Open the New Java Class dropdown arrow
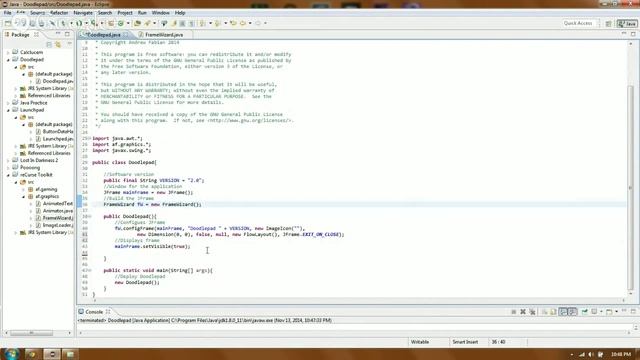The width and height of the screenshot is (640, 360). (128, 23)
